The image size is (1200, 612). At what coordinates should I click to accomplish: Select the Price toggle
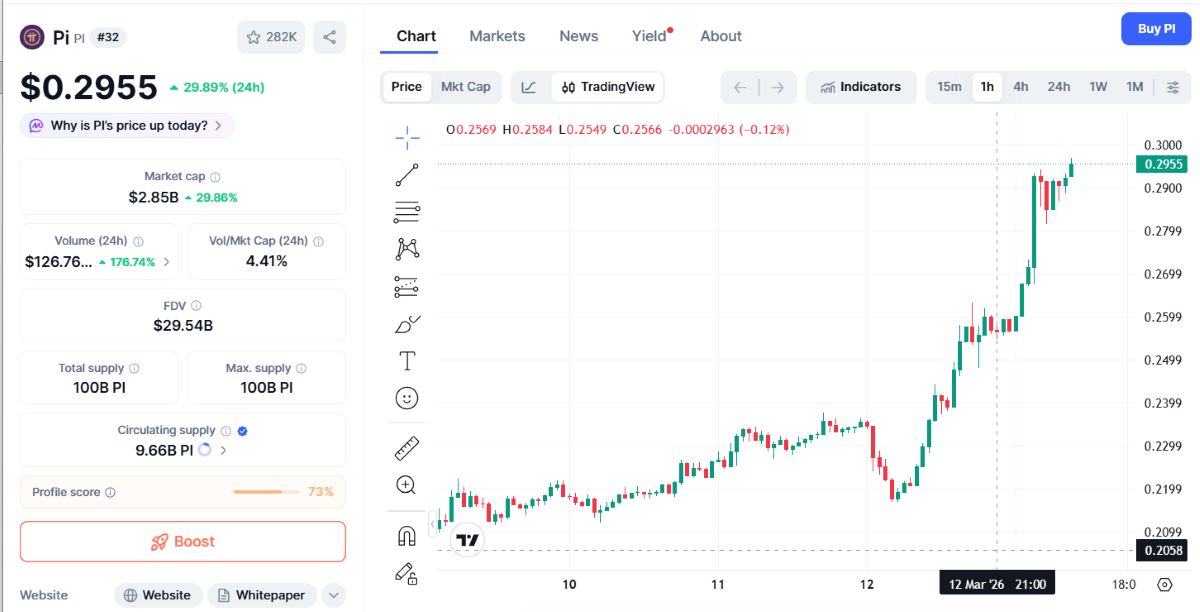click(x=406, y=87)
